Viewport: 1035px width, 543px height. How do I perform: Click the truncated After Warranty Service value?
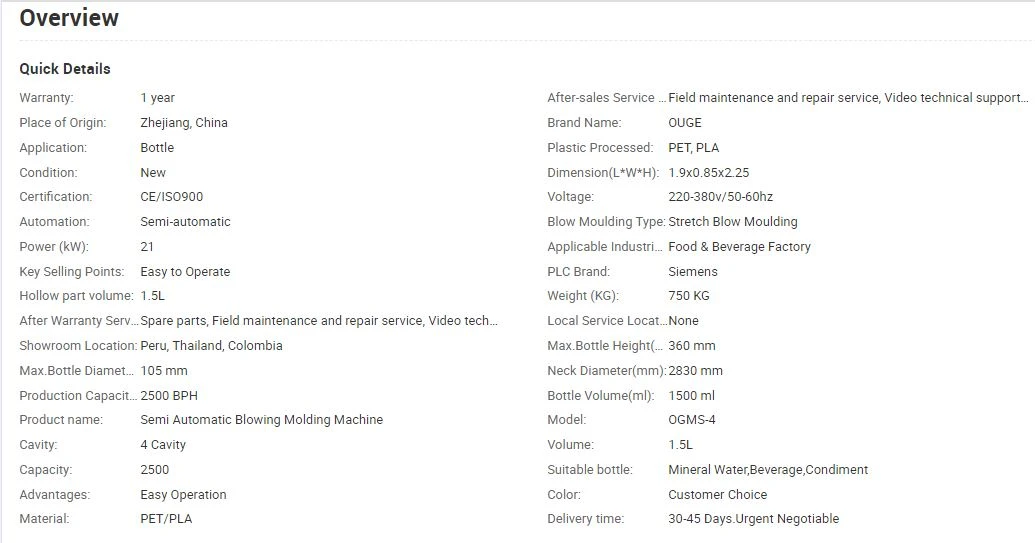(319, 321)
